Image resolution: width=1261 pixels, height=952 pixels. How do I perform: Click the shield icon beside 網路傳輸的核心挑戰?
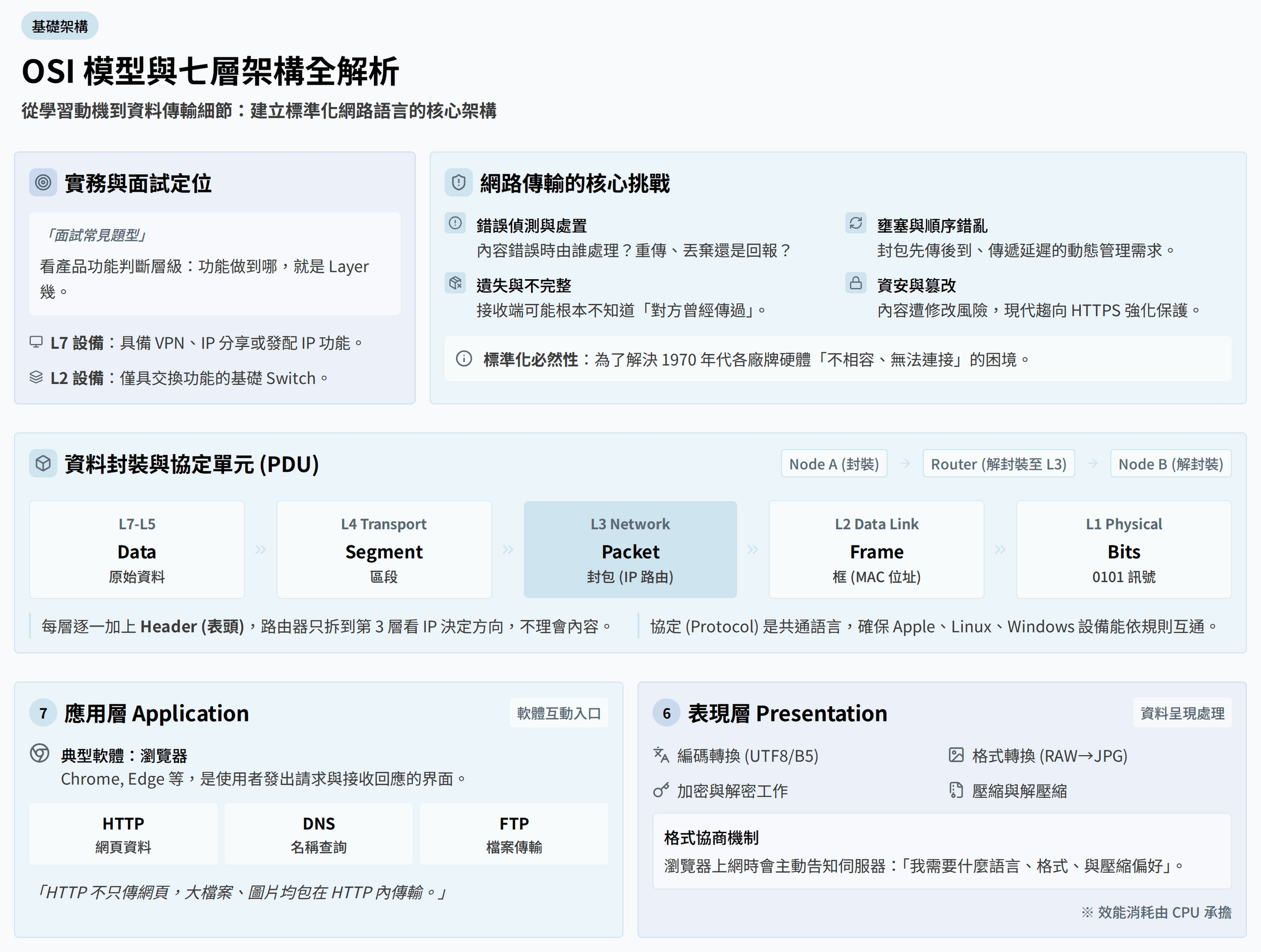(x=458, y=183)
